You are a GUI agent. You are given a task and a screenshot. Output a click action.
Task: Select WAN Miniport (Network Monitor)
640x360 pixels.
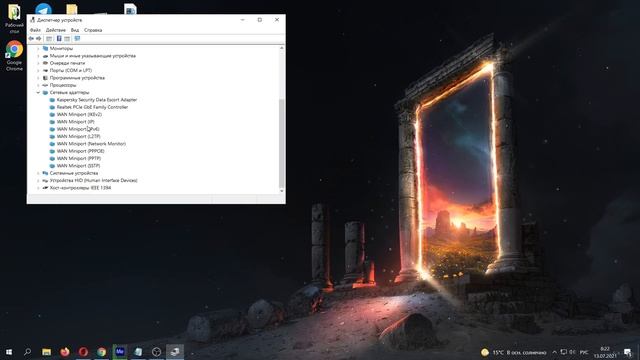coord(91,144)
